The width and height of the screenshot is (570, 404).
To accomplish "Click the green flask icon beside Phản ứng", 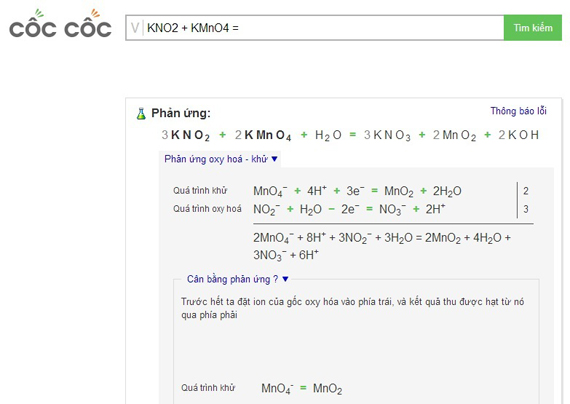I will (x=141, y=114).
